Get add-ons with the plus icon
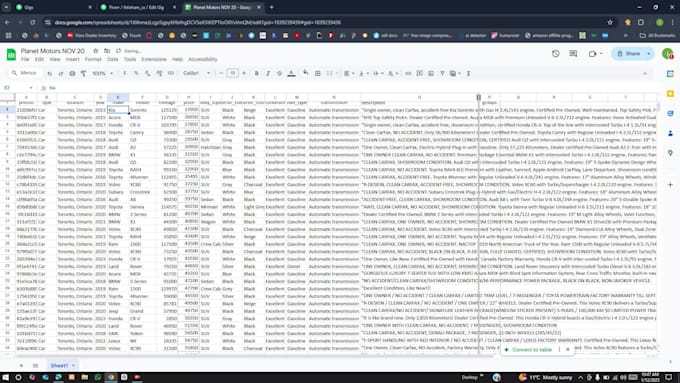Image resolution: width=680 pixels, height=383 pixels. pos(670,184)
